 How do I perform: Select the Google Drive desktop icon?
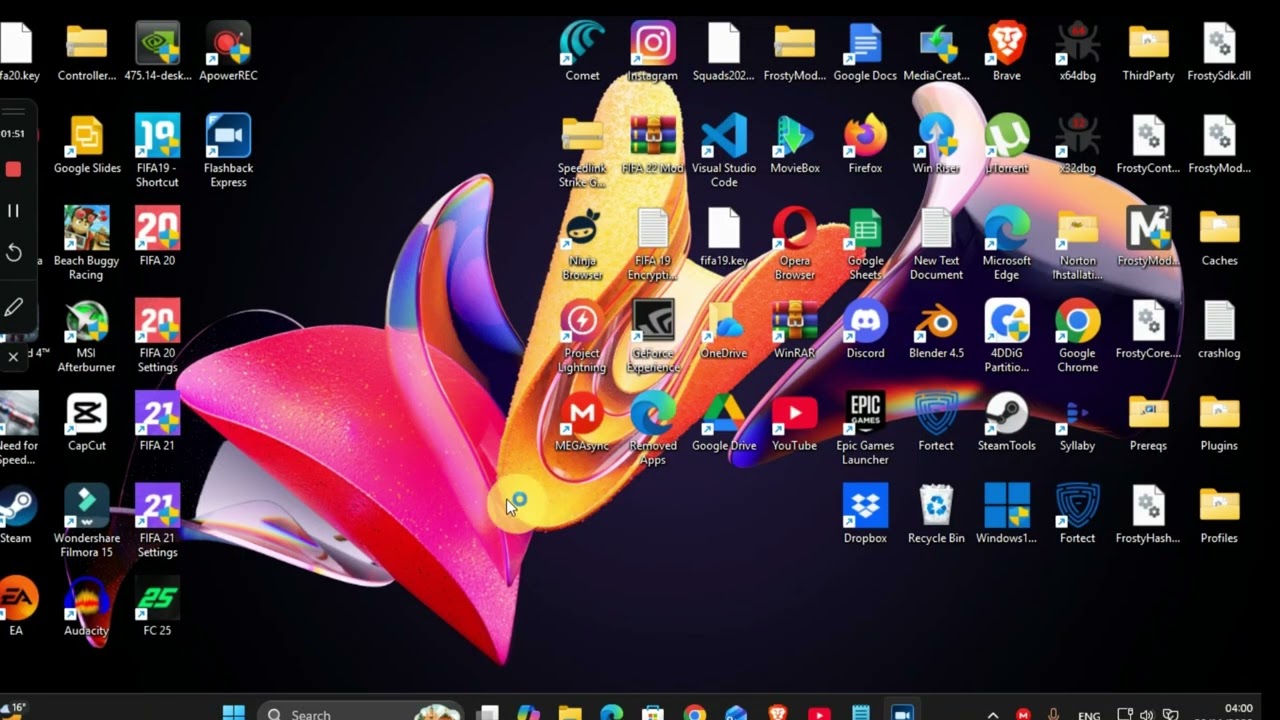pyautogui.click(x=724, y=423)
